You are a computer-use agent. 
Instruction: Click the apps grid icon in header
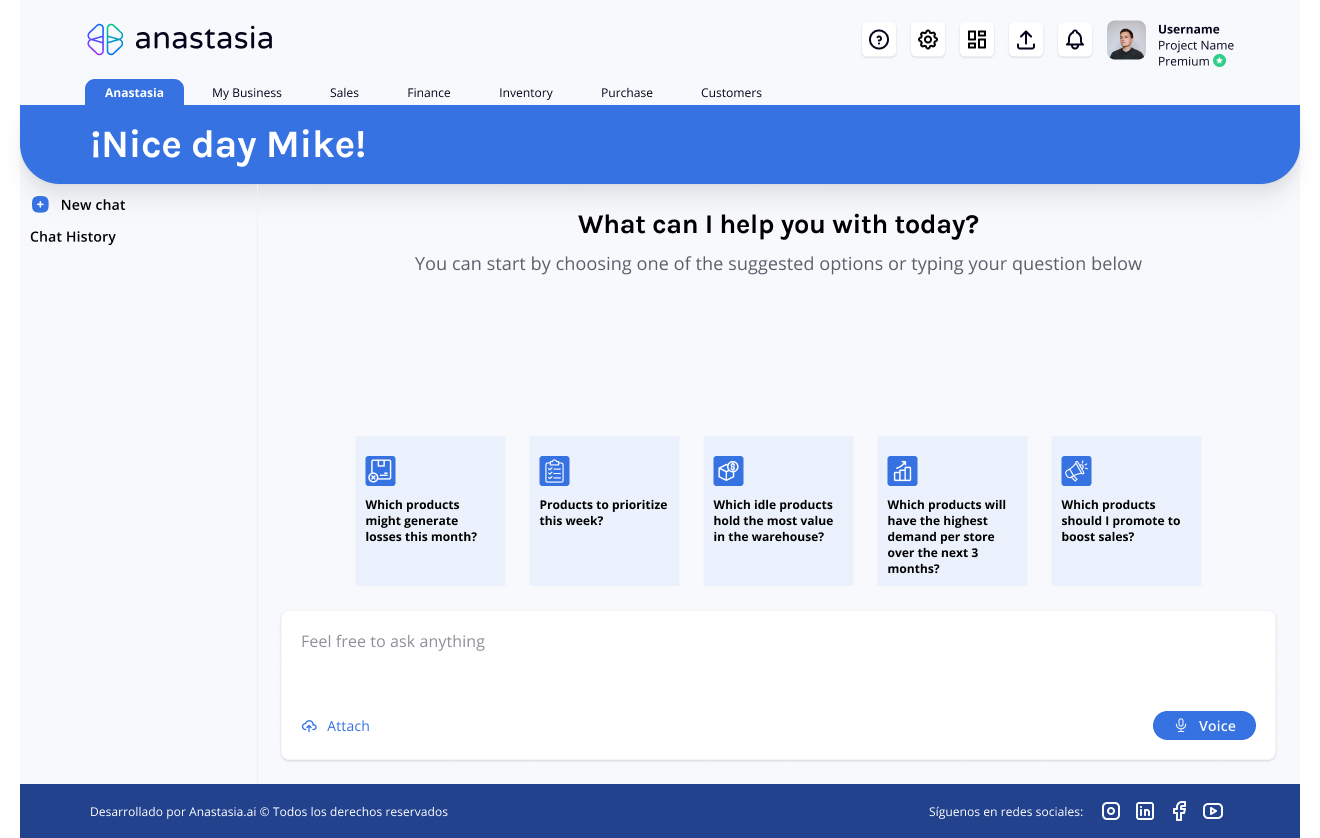tap(977, 40)
